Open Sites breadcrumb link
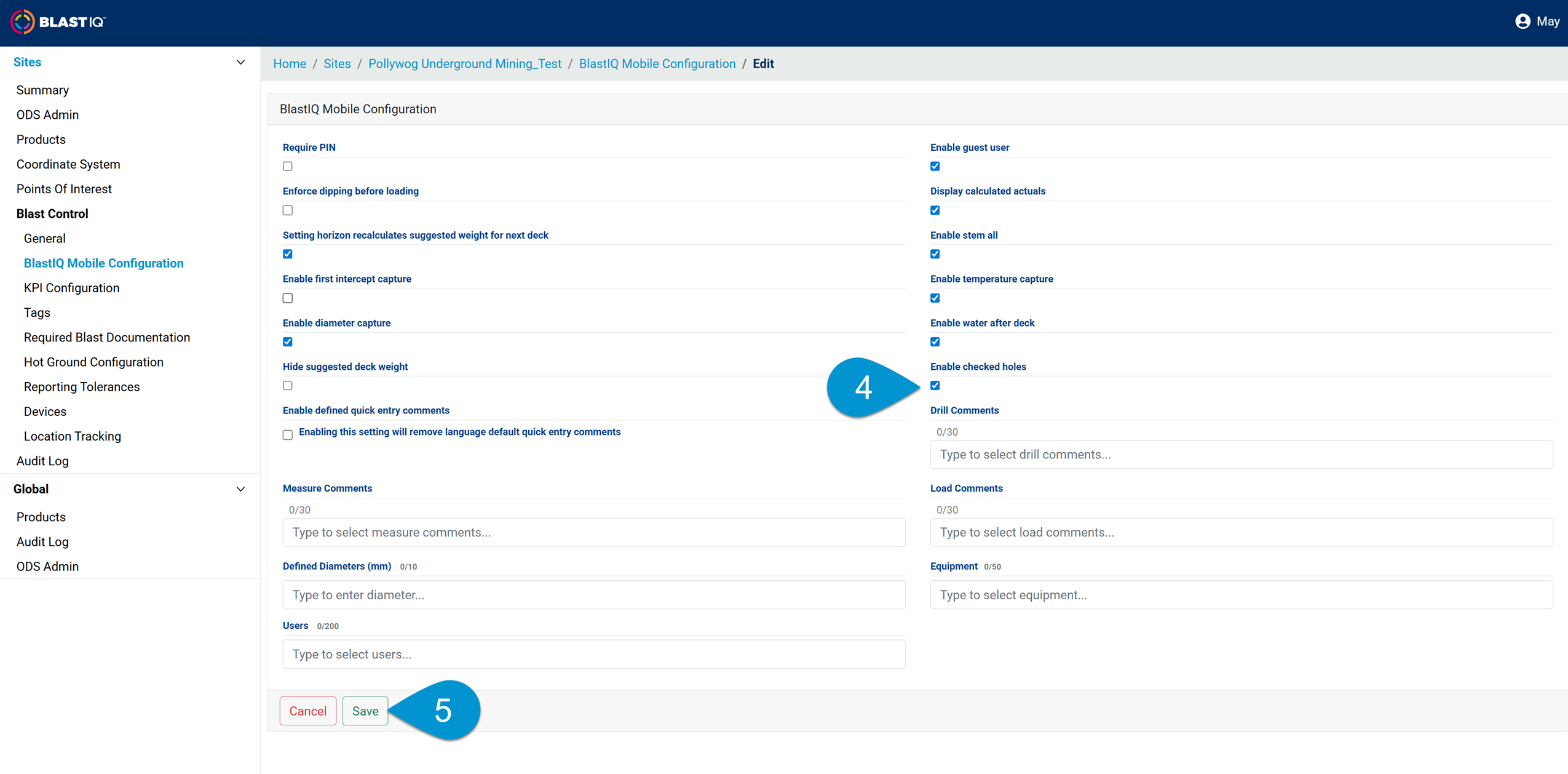 pyautogui.click(x=337, y=64)
